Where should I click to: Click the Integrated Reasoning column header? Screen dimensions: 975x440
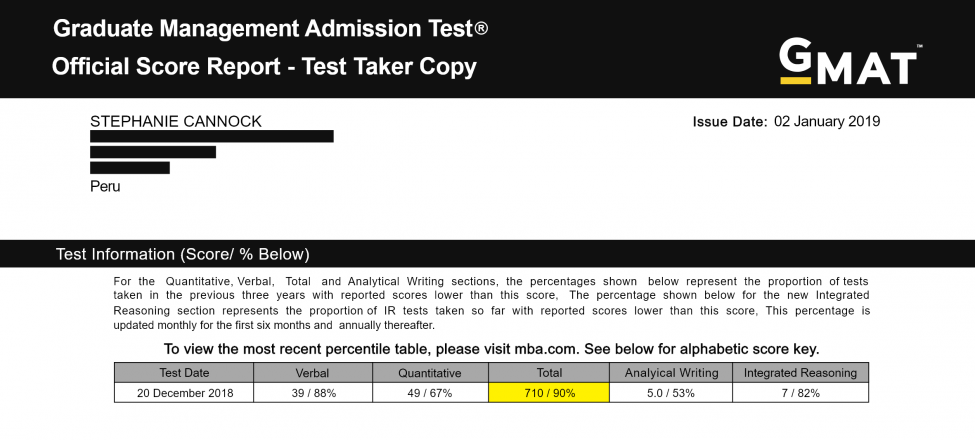tap(800, 373)
